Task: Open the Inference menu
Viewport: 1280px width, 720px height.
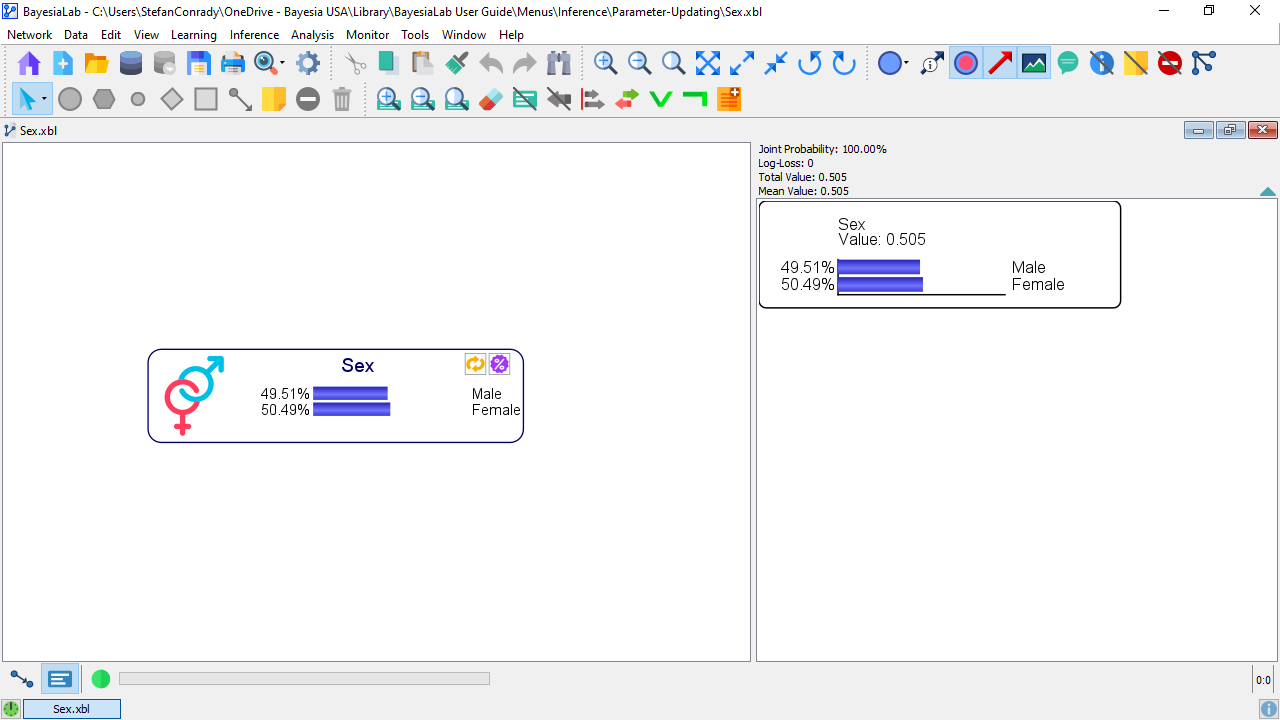Action: click(254, 35)
